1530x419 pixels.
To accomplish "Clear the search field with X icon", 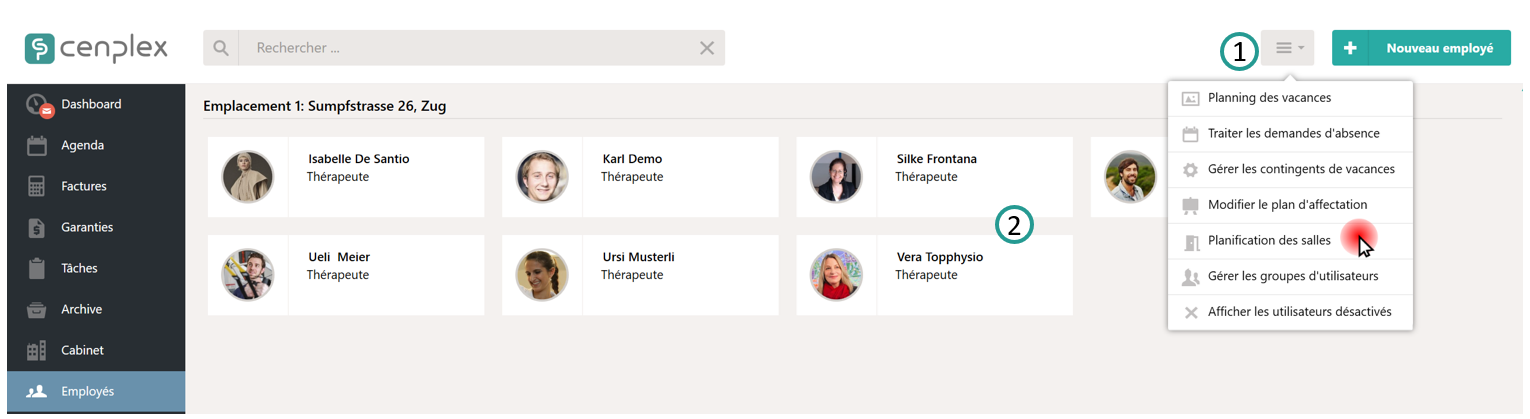I will [x=707, y=48].
